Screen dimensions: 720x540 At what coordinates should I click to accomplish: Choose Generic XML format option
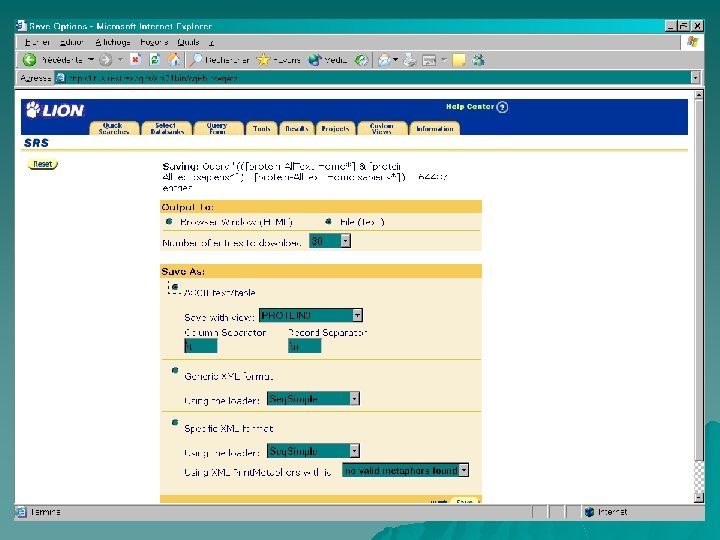175,371
